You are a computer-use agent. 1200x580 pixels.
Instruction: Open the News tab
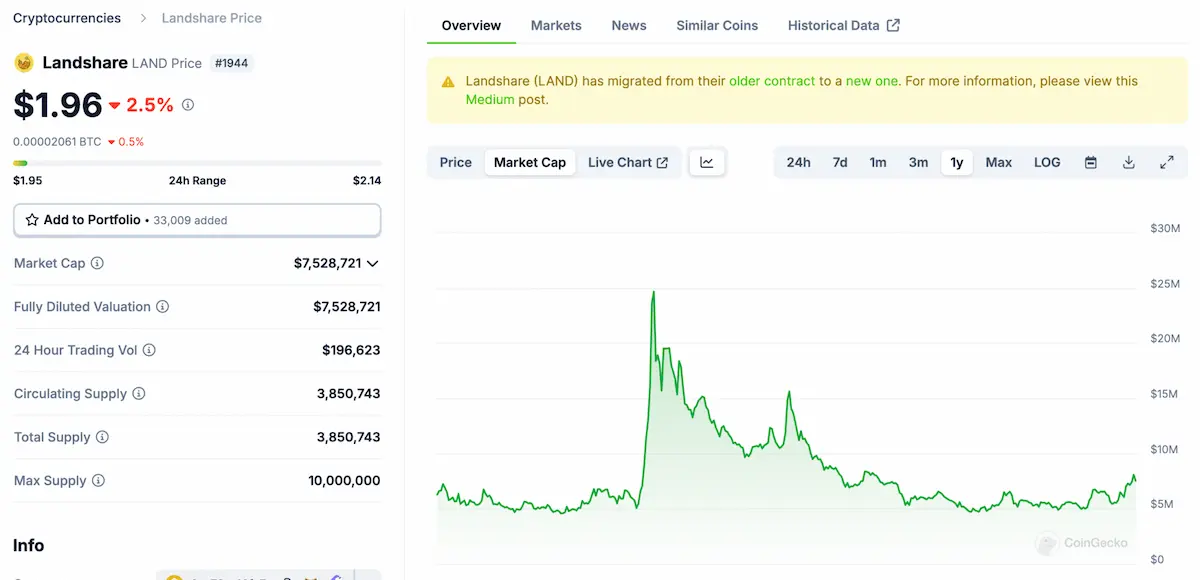click(x=629, y=25)
